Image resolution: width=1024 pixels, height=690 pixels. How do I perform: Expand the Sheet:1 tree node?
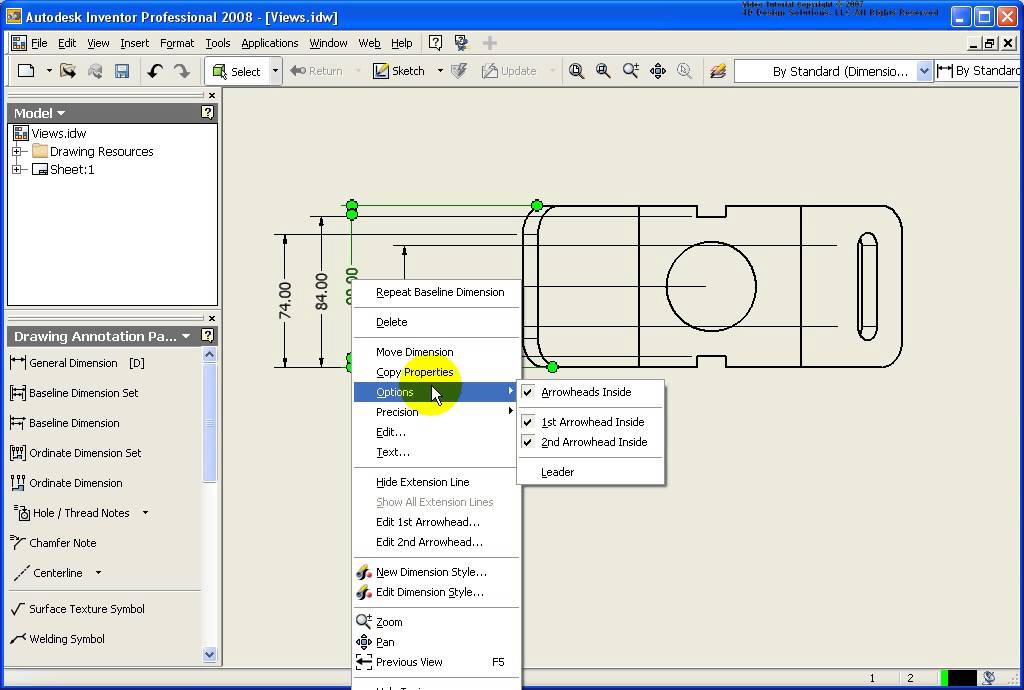[17, 170]
